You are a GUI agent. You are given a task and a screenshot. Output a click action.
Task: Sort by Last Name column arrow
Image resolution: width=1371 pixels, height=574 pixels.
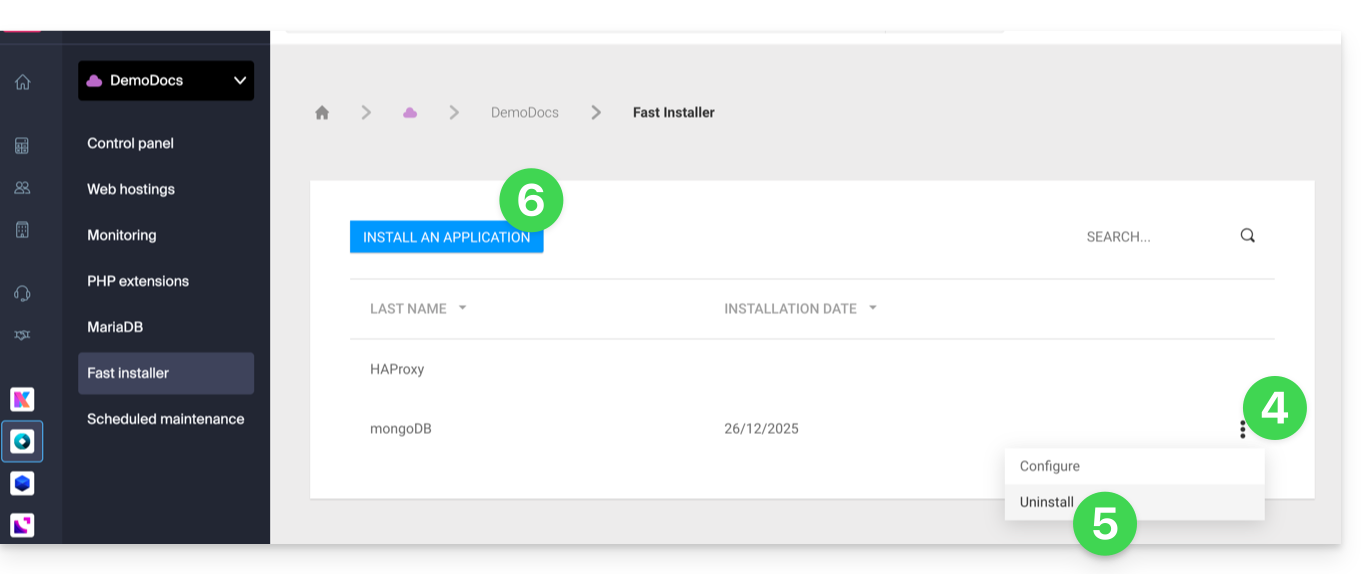coord(462,308)
